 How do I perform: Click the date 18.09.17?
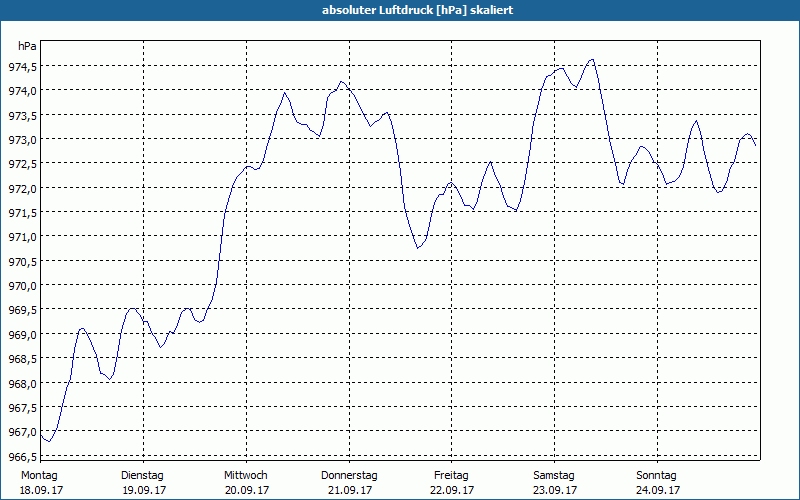[x=41, y=490]
